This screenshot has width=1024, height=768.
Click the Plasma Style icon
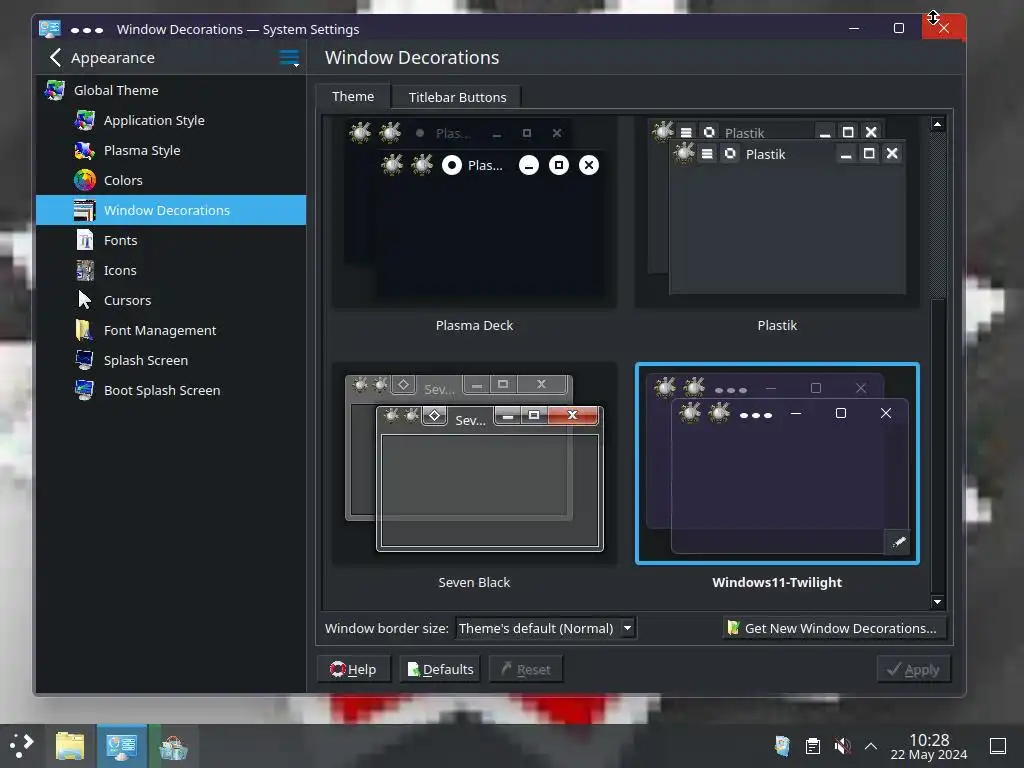coord(84,150)
